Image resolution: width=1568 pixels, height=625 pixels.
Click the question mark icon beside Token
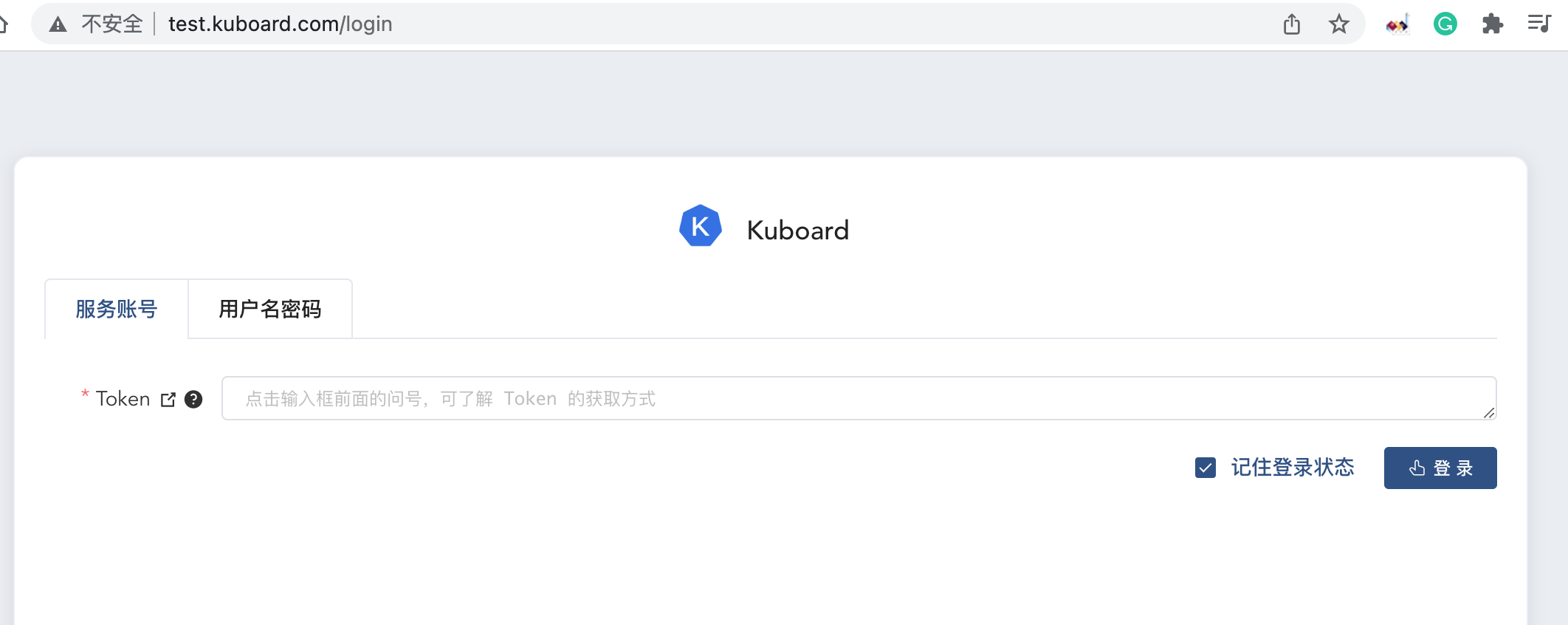pyautogui.click(x=193, y=399)
